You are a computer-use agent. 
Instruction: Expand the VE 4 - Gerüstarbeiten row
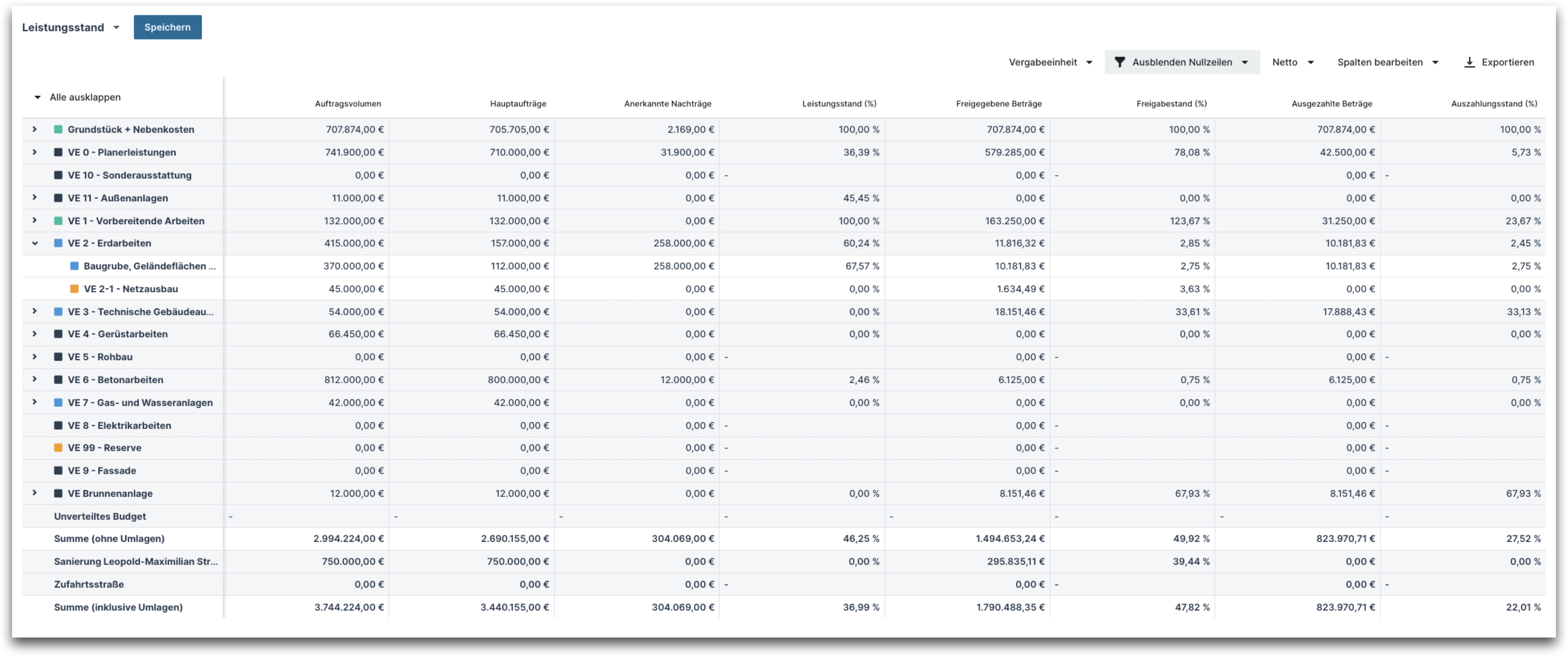(x=35, y=334)
